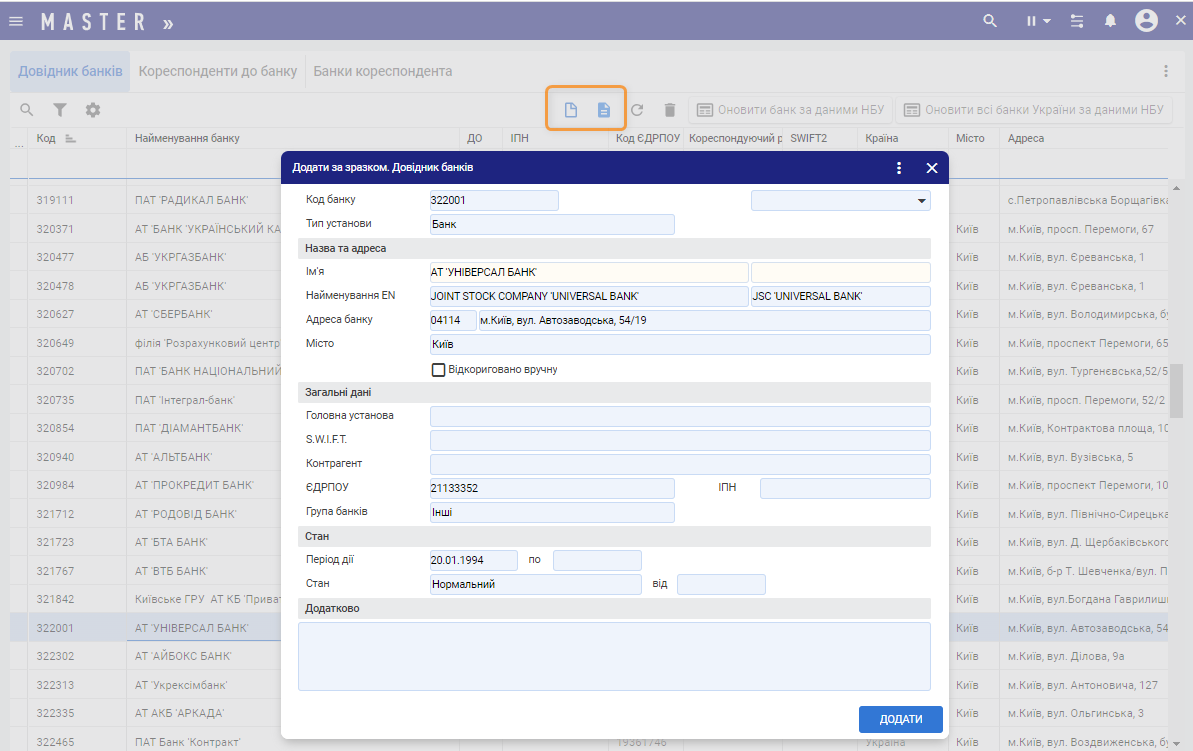
Task: Open dialog three-dot options menu
Action: pyautogui.click(x=899, y=168)
